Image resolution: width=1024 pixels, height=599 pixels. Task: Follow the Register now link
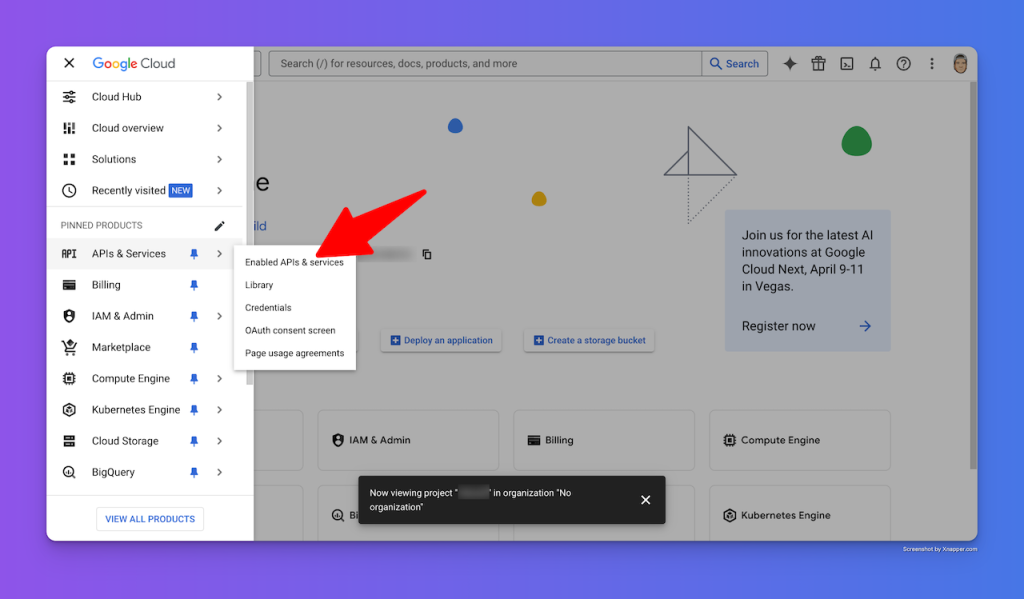coord(807,326)
